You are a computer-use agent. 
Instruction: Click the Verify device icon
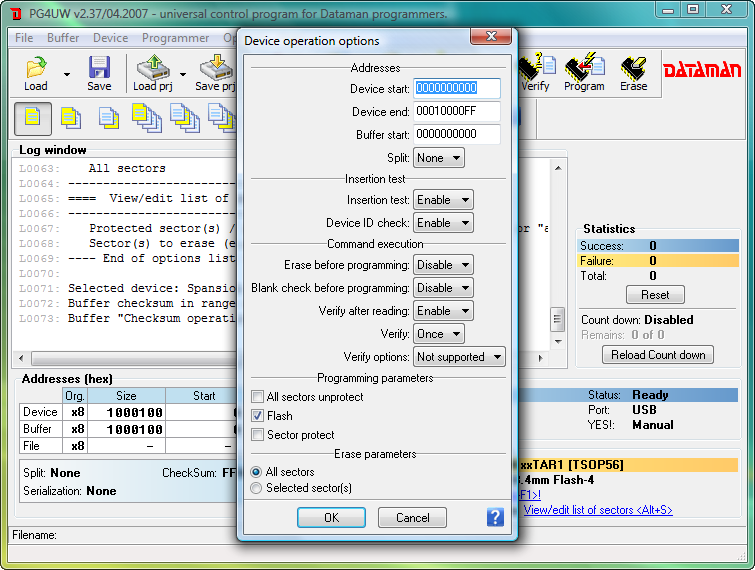pos(537,72)
